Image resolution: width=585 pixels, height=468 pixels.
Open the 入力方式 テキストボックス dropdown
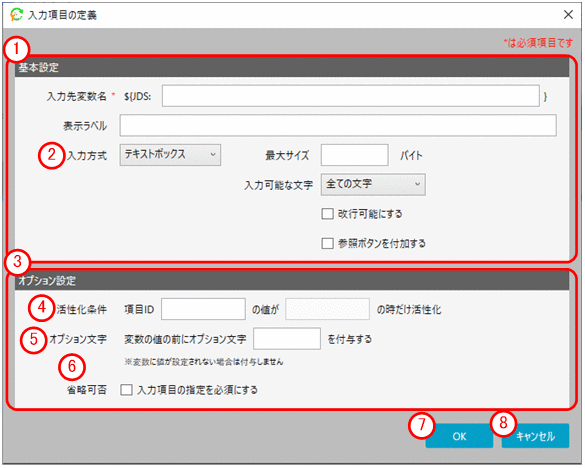pos(170,155)
